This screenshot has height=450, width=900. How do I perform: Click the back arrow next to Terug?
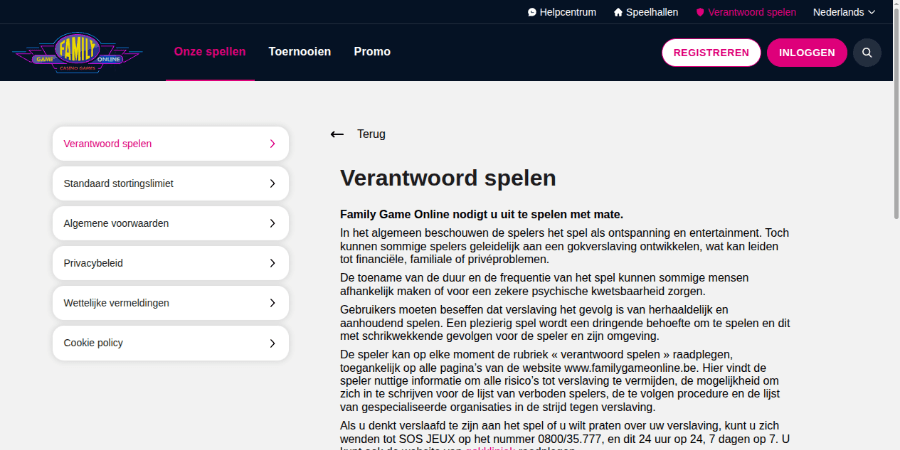(x=337, y=134)
